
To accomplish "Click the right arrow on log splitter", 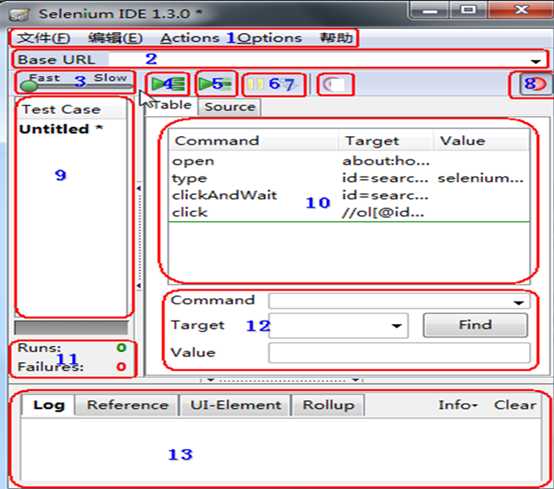I will [x=356, y=380].
